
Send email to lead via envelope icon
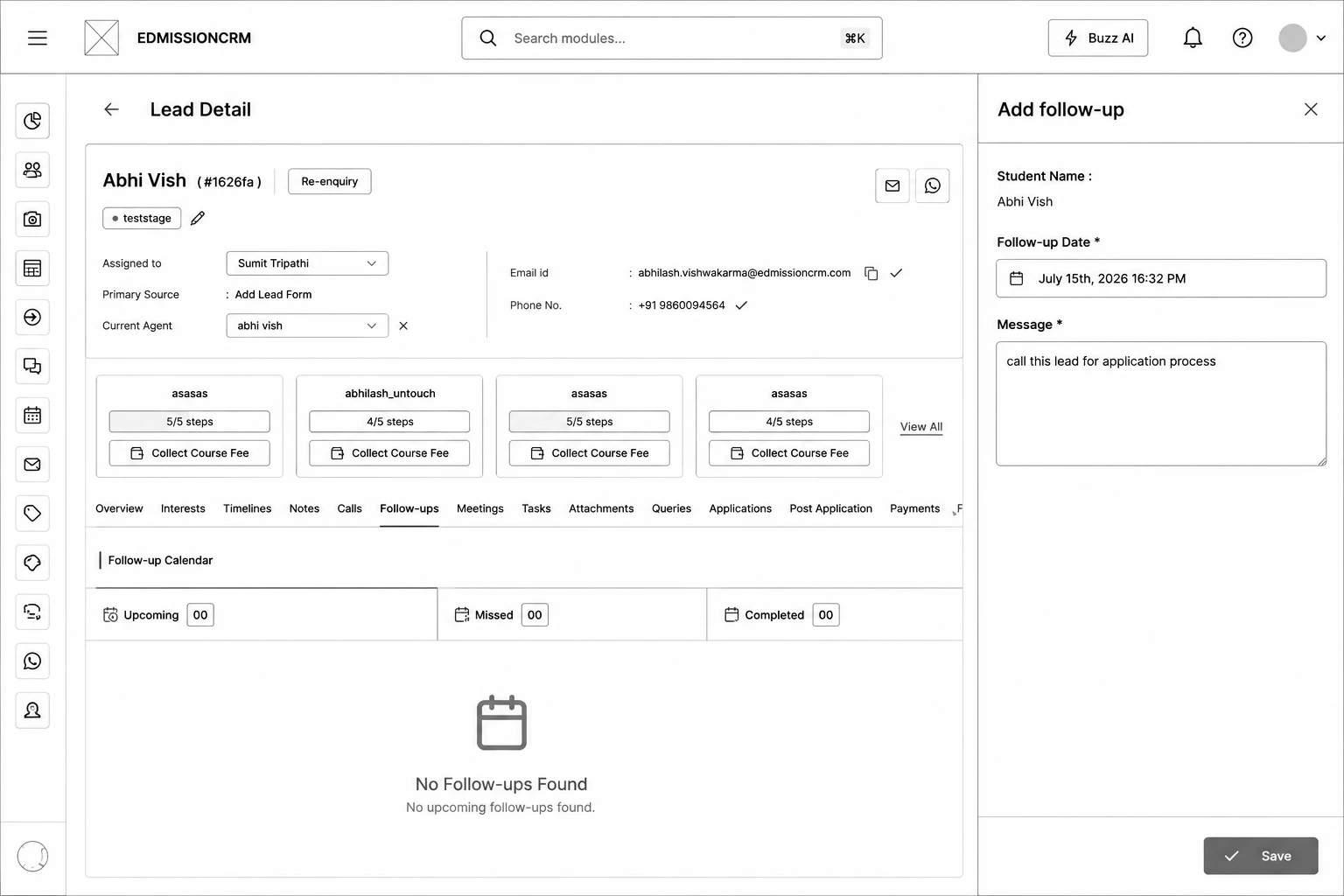click(892, 185)
